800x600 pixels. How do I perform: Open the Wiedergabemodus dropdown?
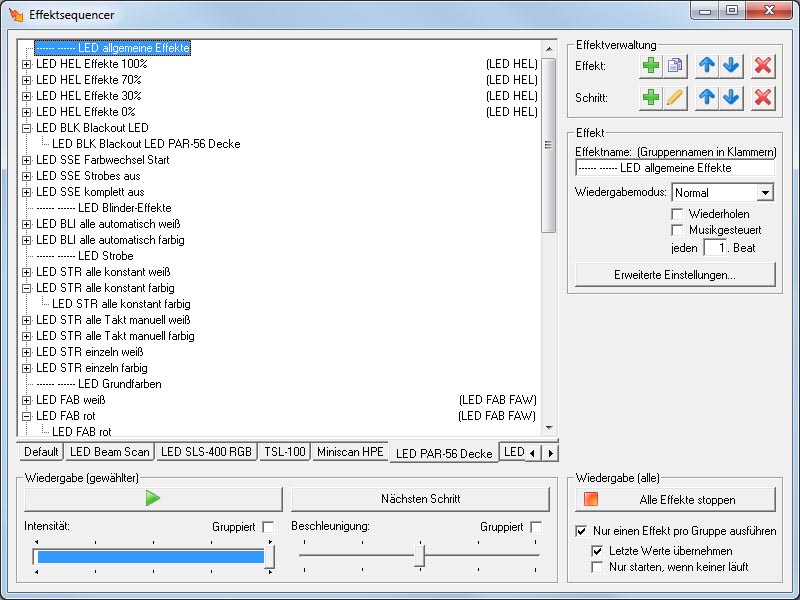click(765, 192)
